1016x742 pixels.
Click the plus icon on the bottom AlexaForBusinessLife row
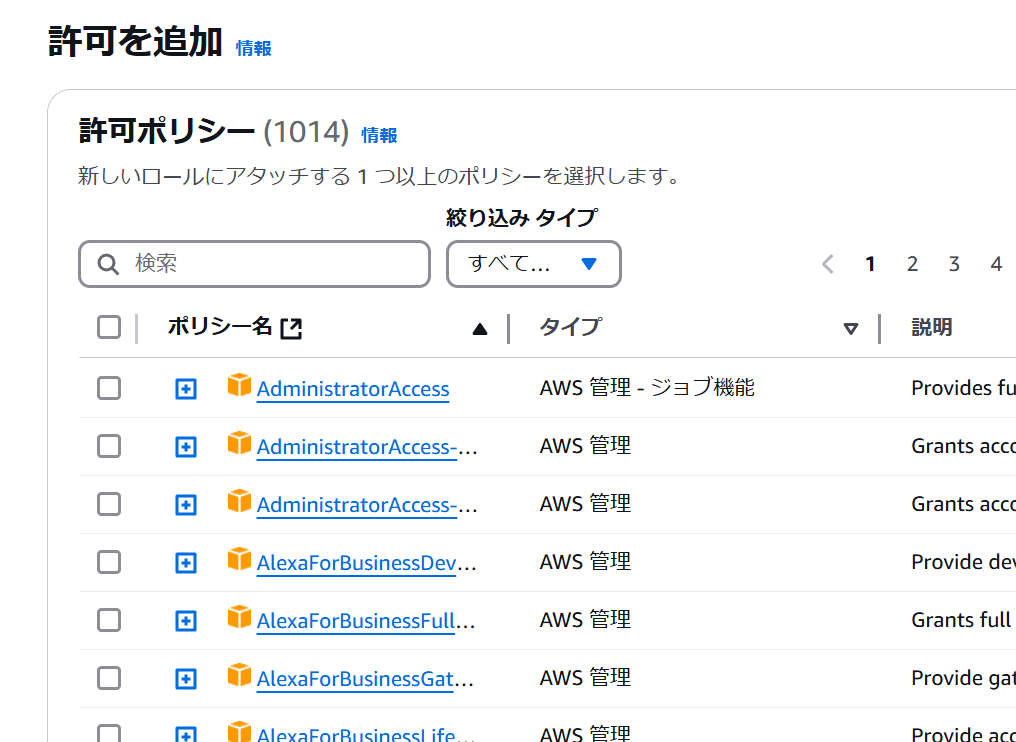(x=185, y=733)
